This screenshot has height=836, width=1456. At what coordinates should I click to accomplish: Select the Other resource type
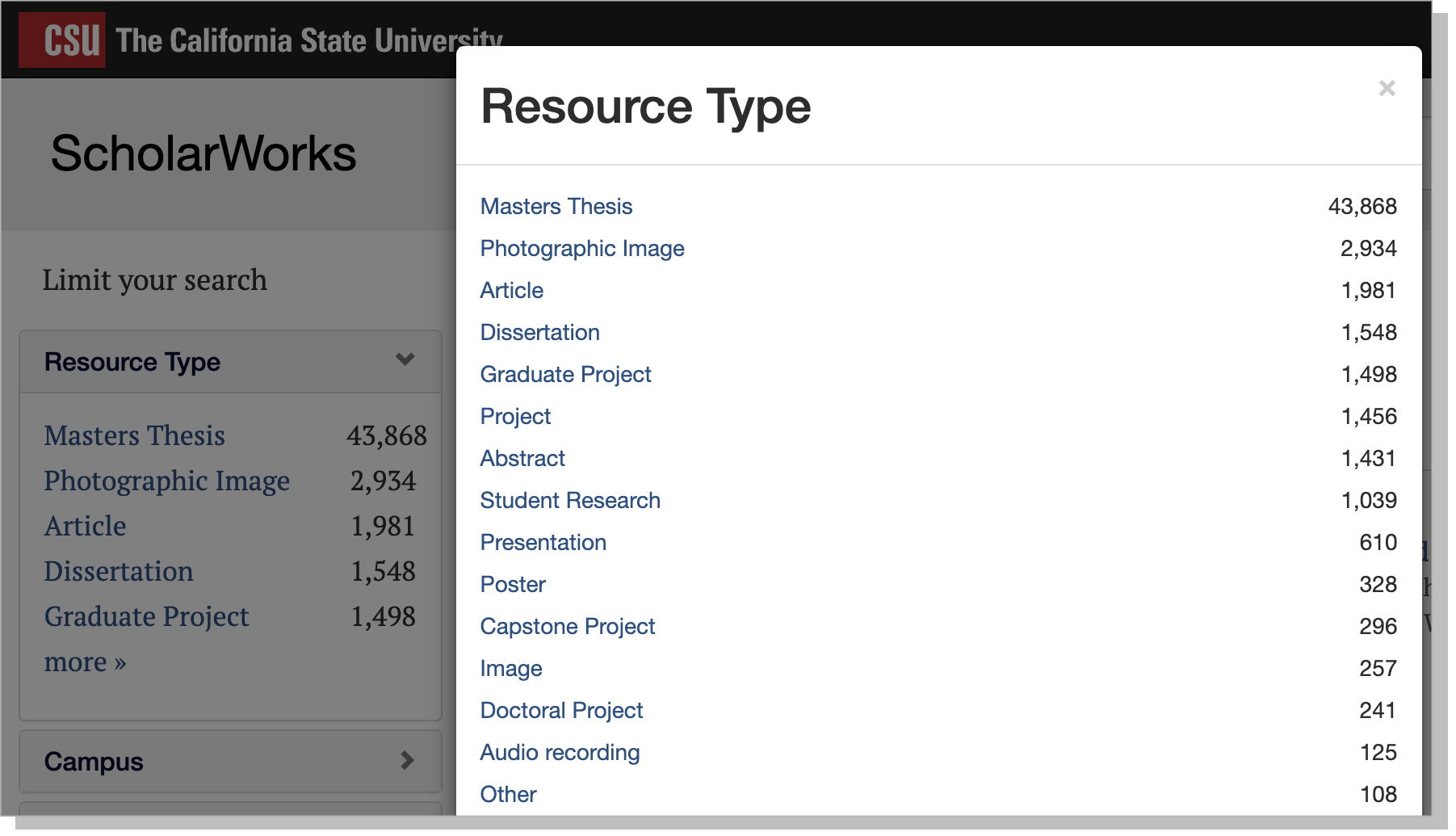pos(507,794)
